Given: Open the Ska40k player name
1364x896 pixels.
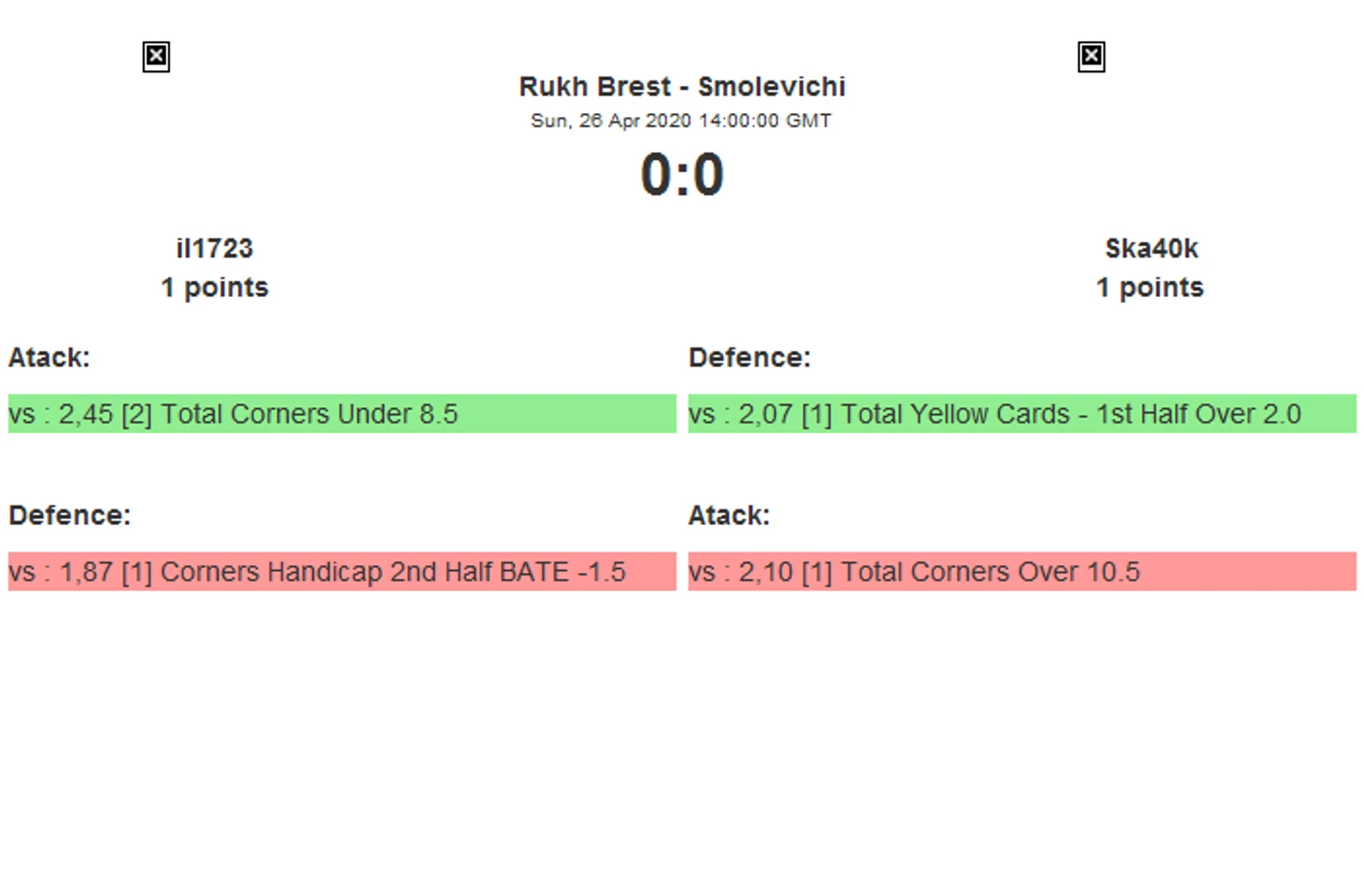Looking at the screenshot, I should point(1150,249).
